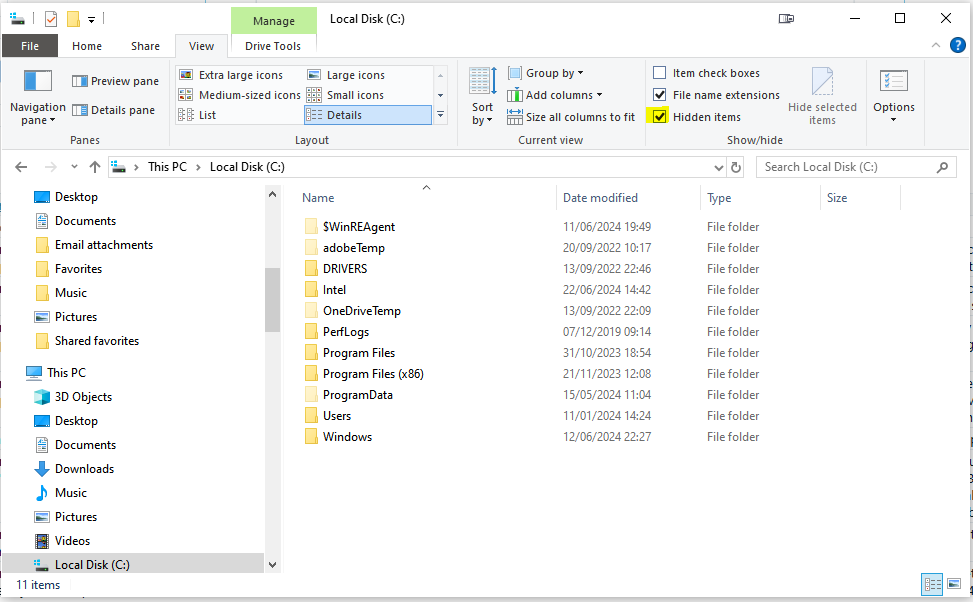Click the refresh button in address bar
This screenshot has height=602, width=973.
736,166
